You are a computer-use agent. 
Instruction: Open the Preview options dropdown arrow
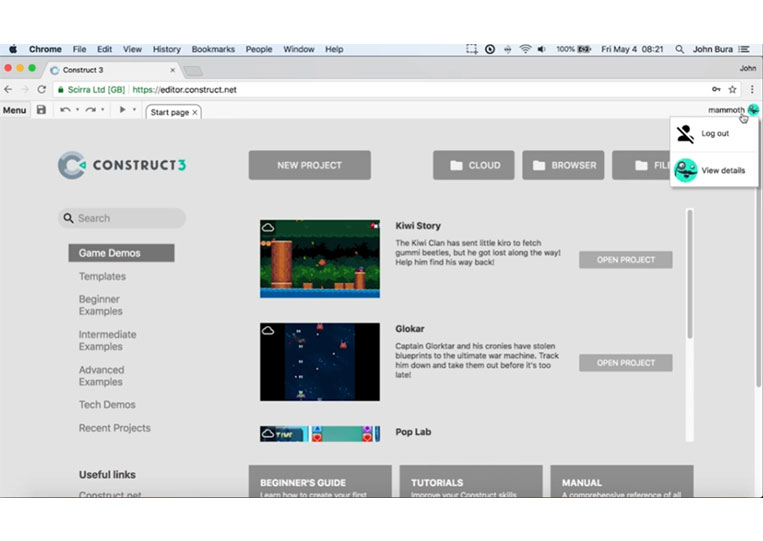click(x=134, y=110)
